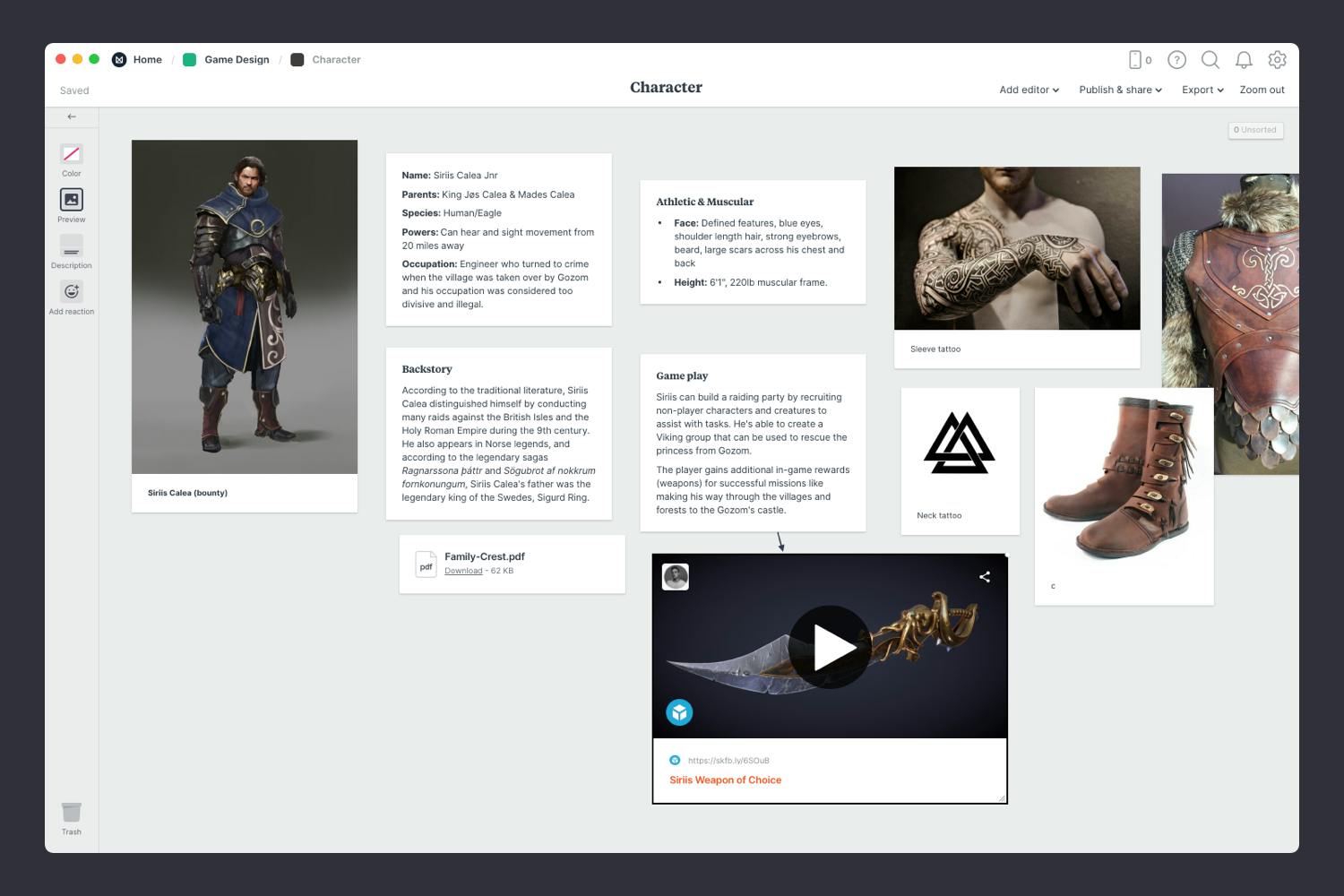1344x896 pixels.
Task: Click the Sketchfab cube icon on the video
Action: 679,712
